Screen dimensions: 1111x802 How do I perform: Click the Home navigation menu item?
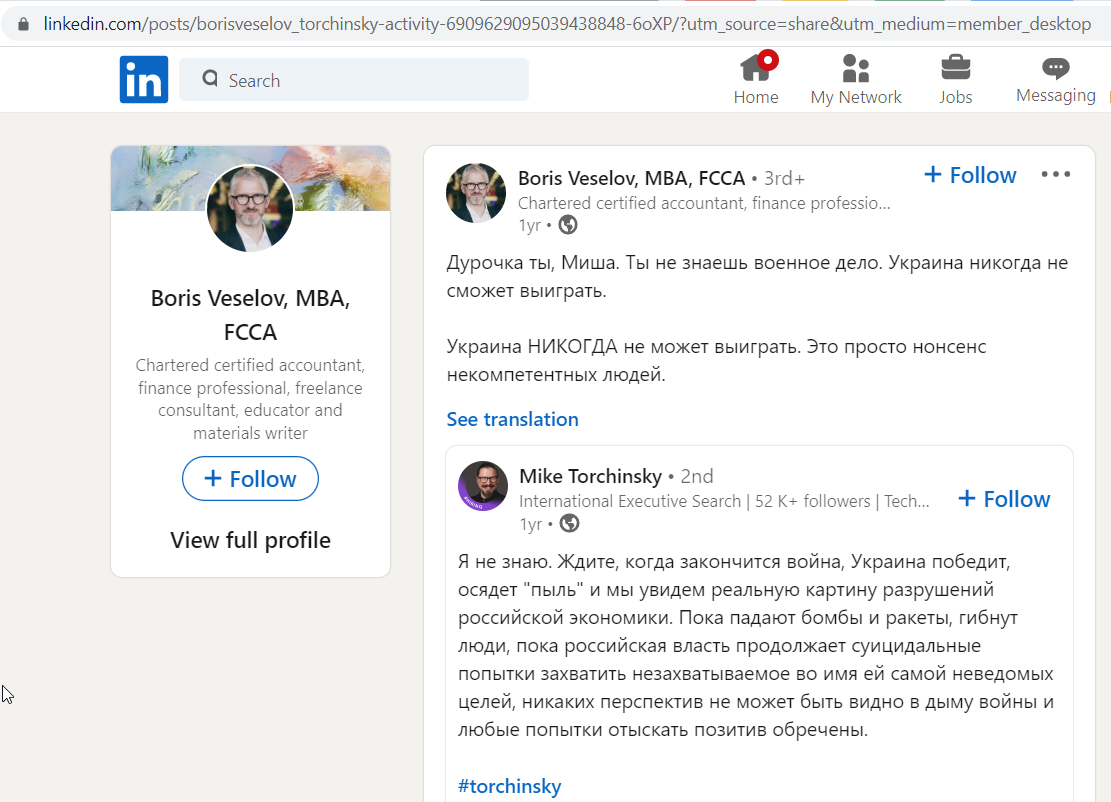756,97
